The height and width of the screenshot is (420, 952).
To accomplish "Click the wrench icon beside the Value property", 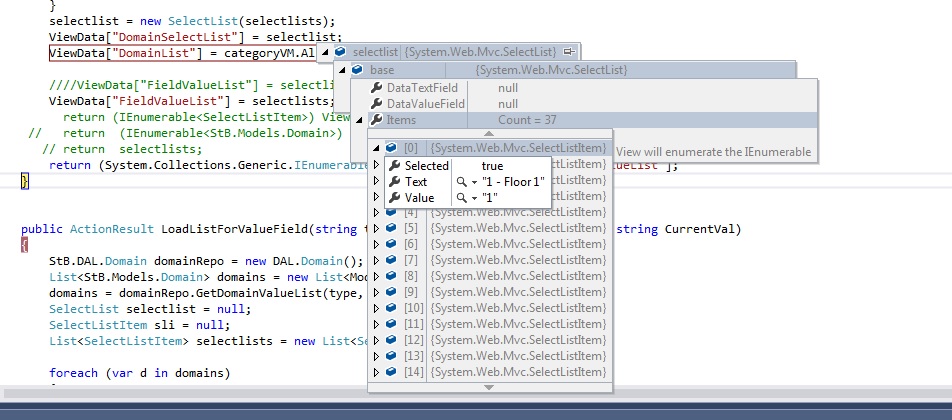I will [x=395, y=198].
